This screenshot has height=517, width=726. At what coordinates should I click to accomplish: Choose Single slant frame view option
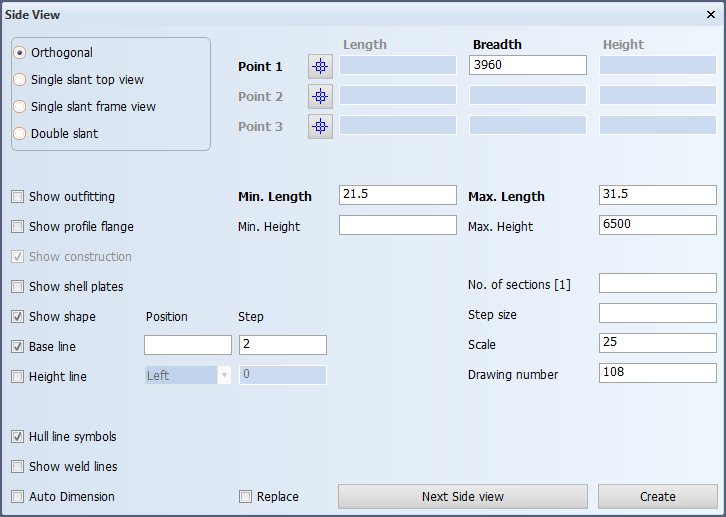coord(19,106)
